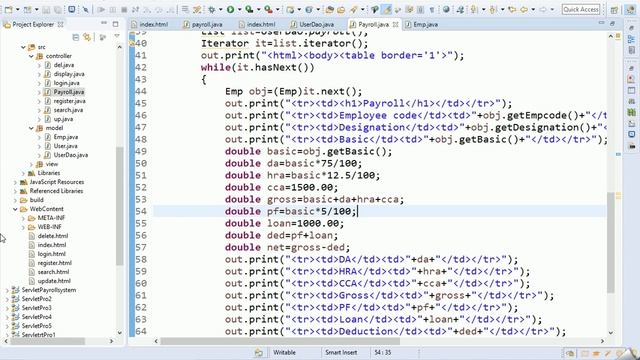
Task: Switch to the Emp.java editor tab
Action: [422, 24]
